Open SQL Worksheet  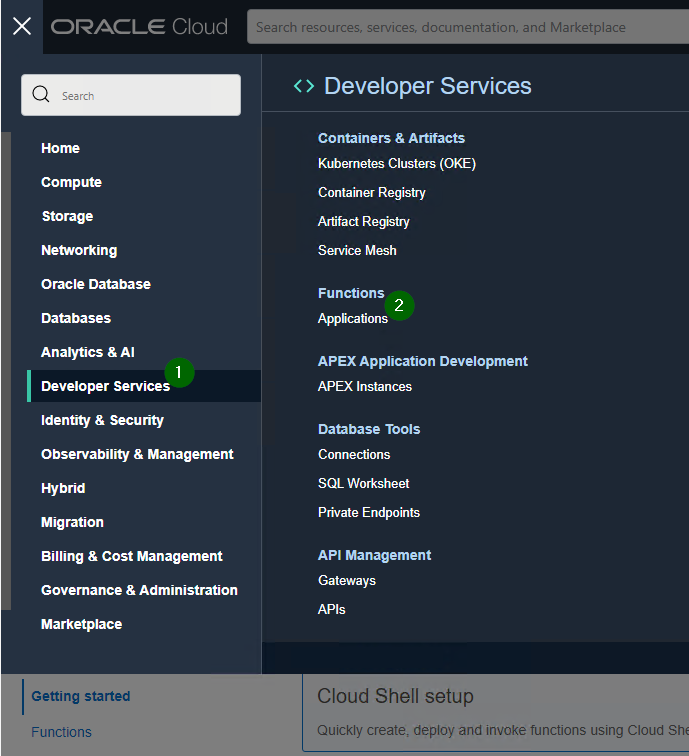pos(364,483)
